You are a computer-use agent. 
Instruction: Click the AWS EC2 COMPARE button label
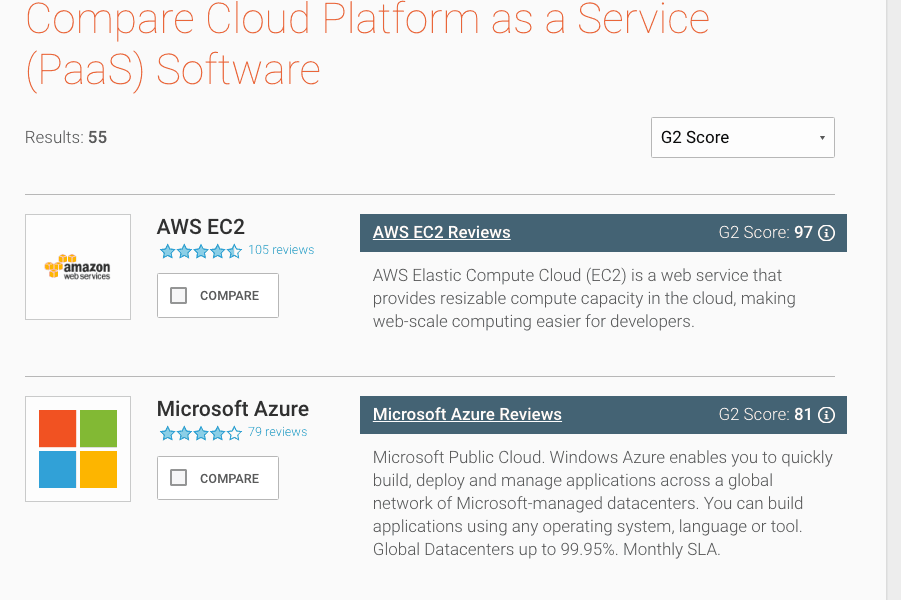click(x=229, y=295)
